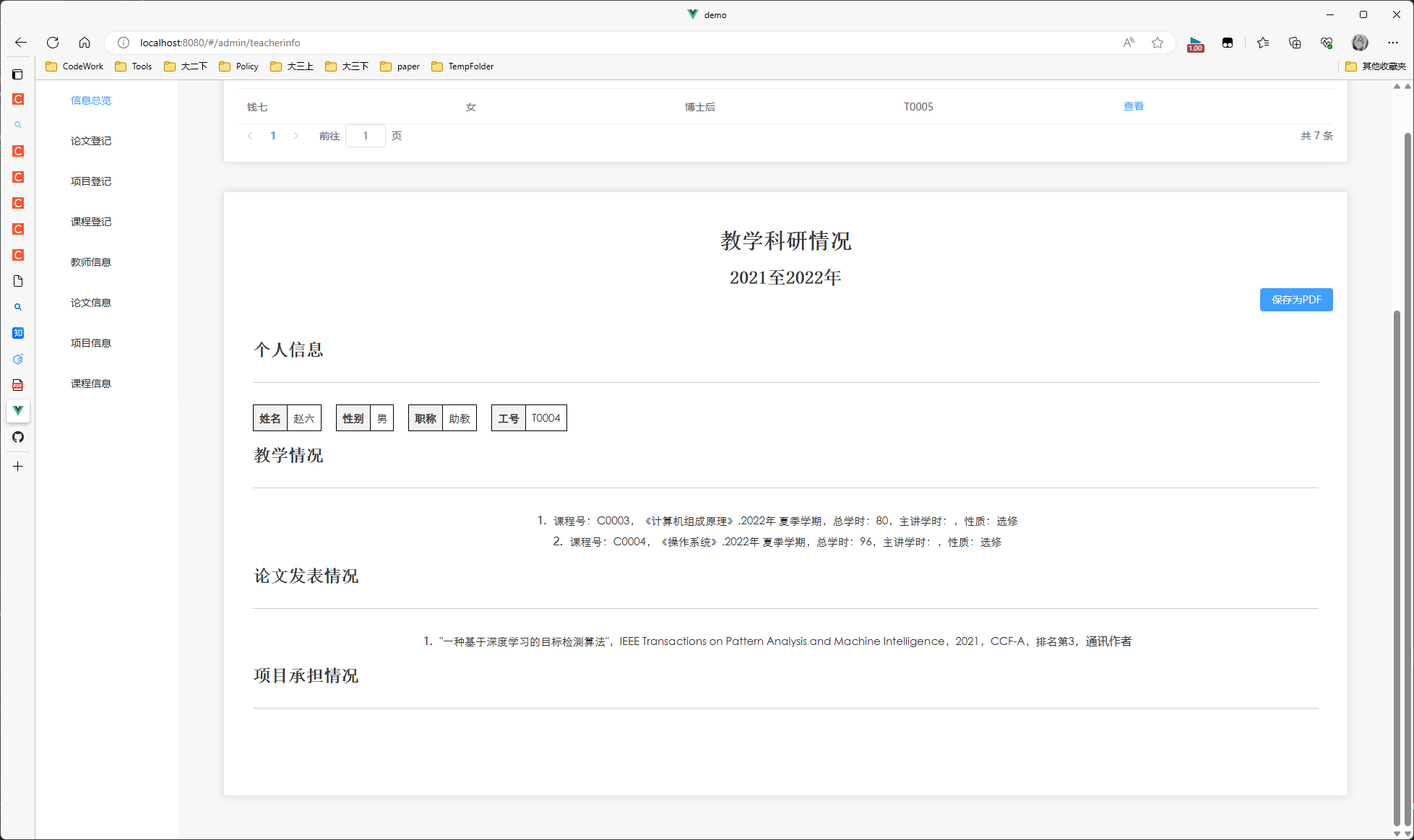Click the 保存为PDF button
The height and width of the screenshot is (840, 1414).
pos(1296,299)
